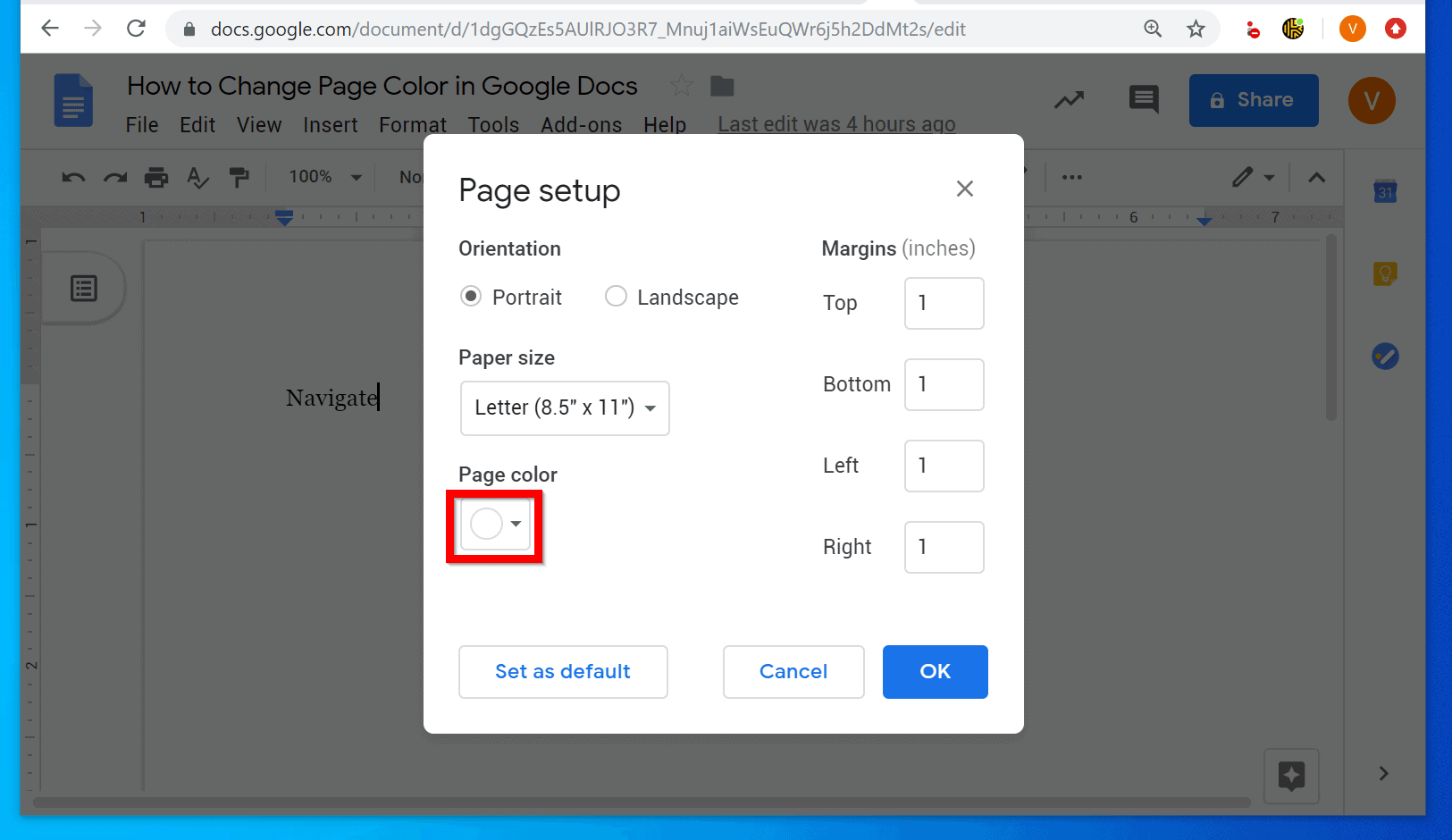1452x840 pixels.
Task: Open the editing mode pencil dropdown
Action: [1253, 177]
